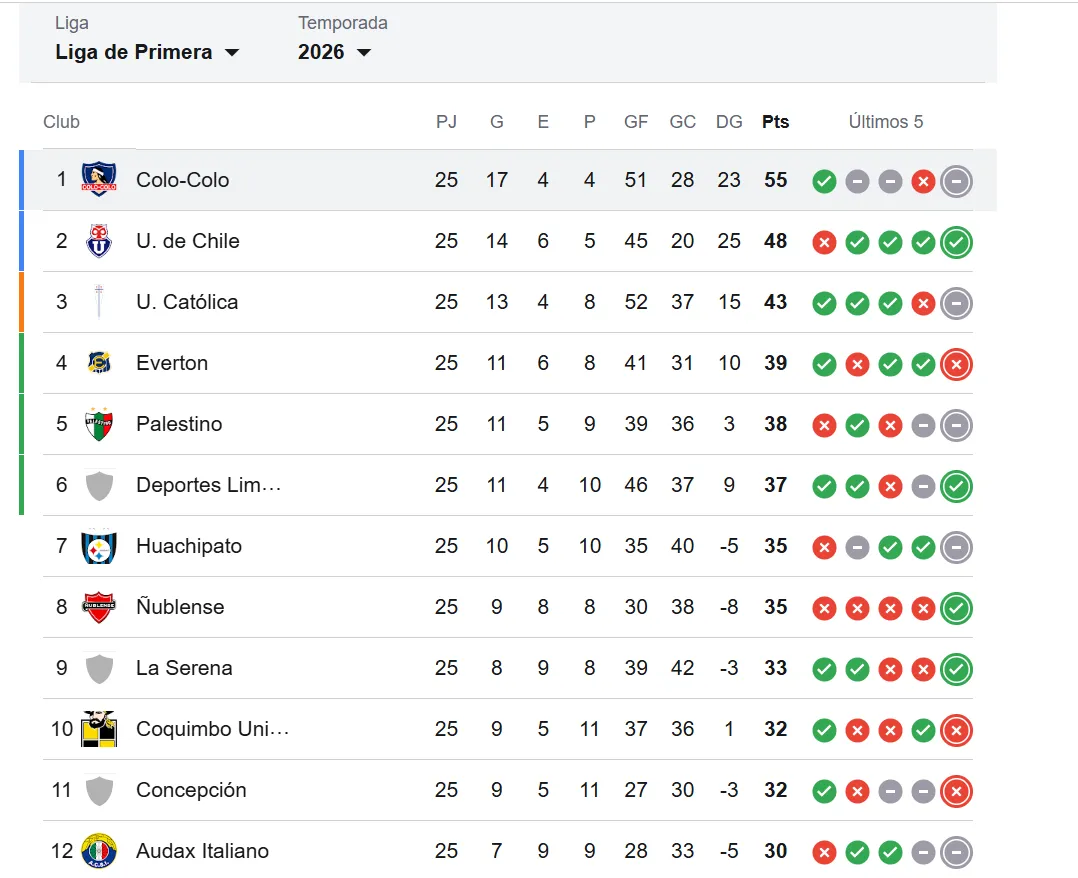Screen dimensions: 1078x878
Task: Select the Huachipato club crest
Action: [99, 546]
